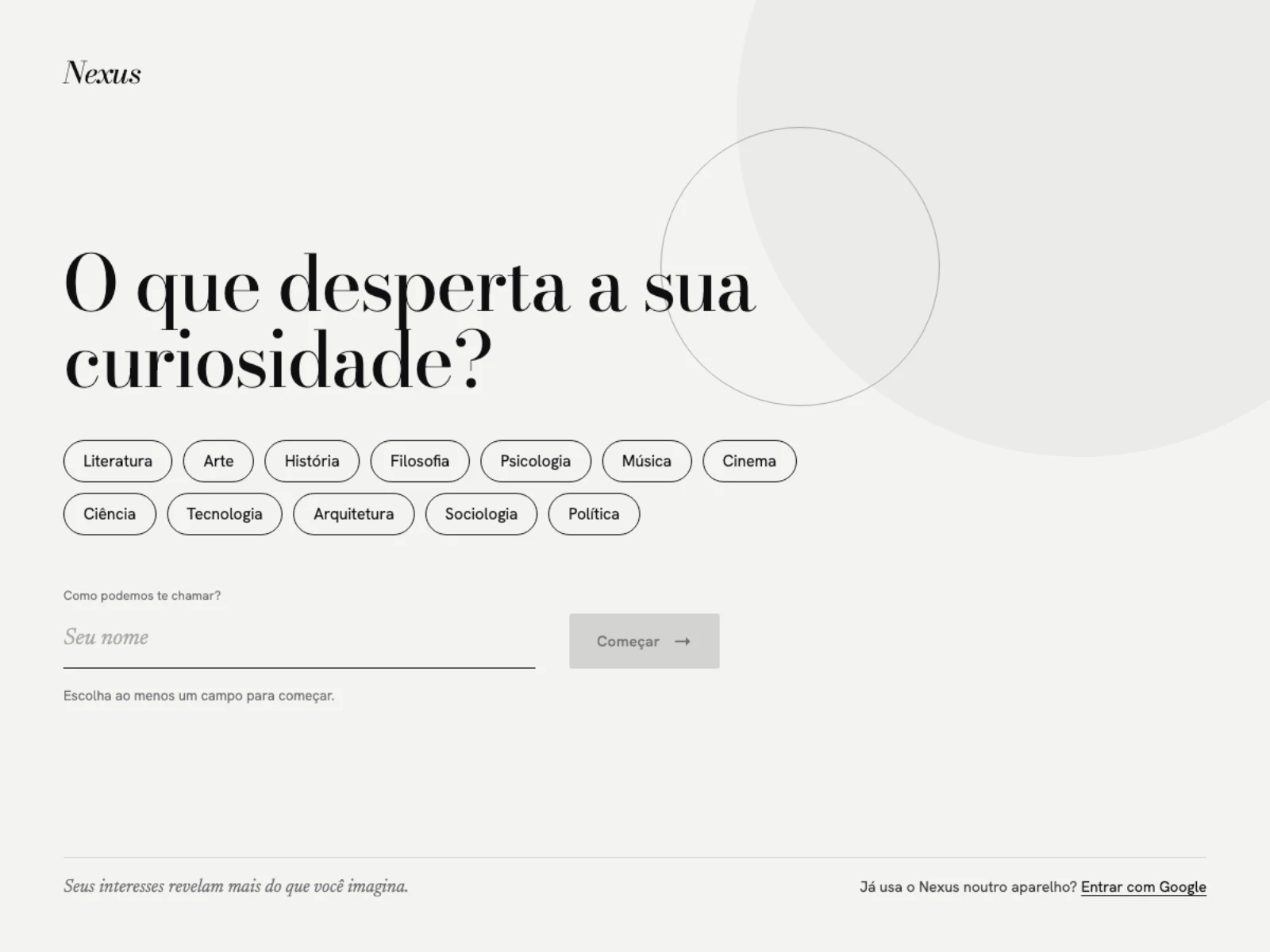1270x952 pixels.
Task: Toggle the Arte interest chip
Action: tap(218, 461)
